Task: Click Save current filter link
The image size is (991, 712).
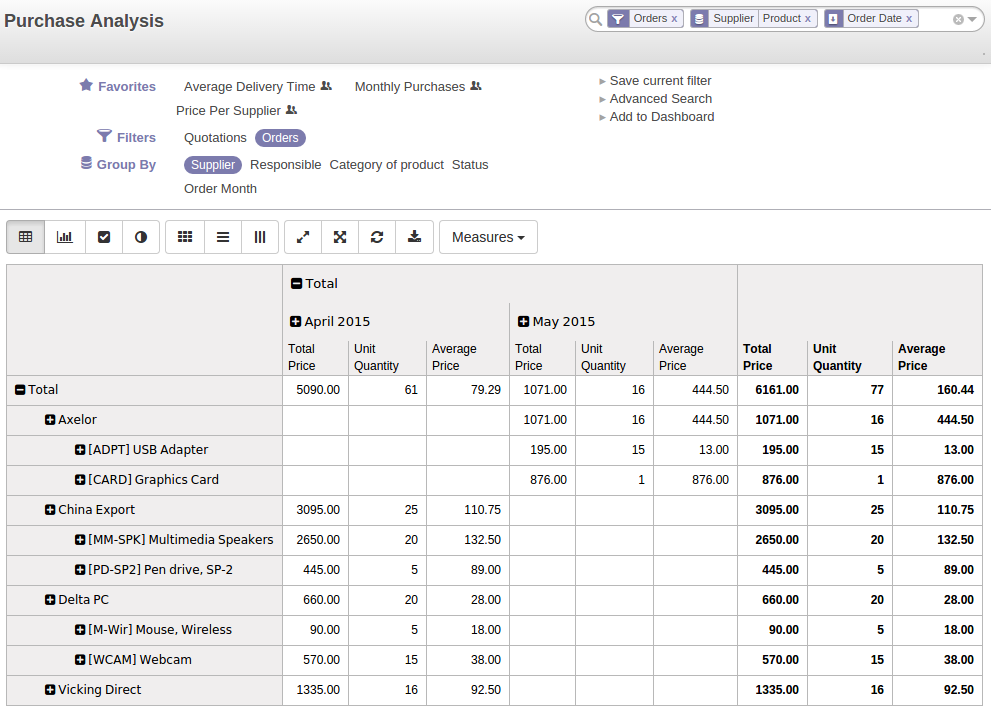Action: (x=660, y=81)
